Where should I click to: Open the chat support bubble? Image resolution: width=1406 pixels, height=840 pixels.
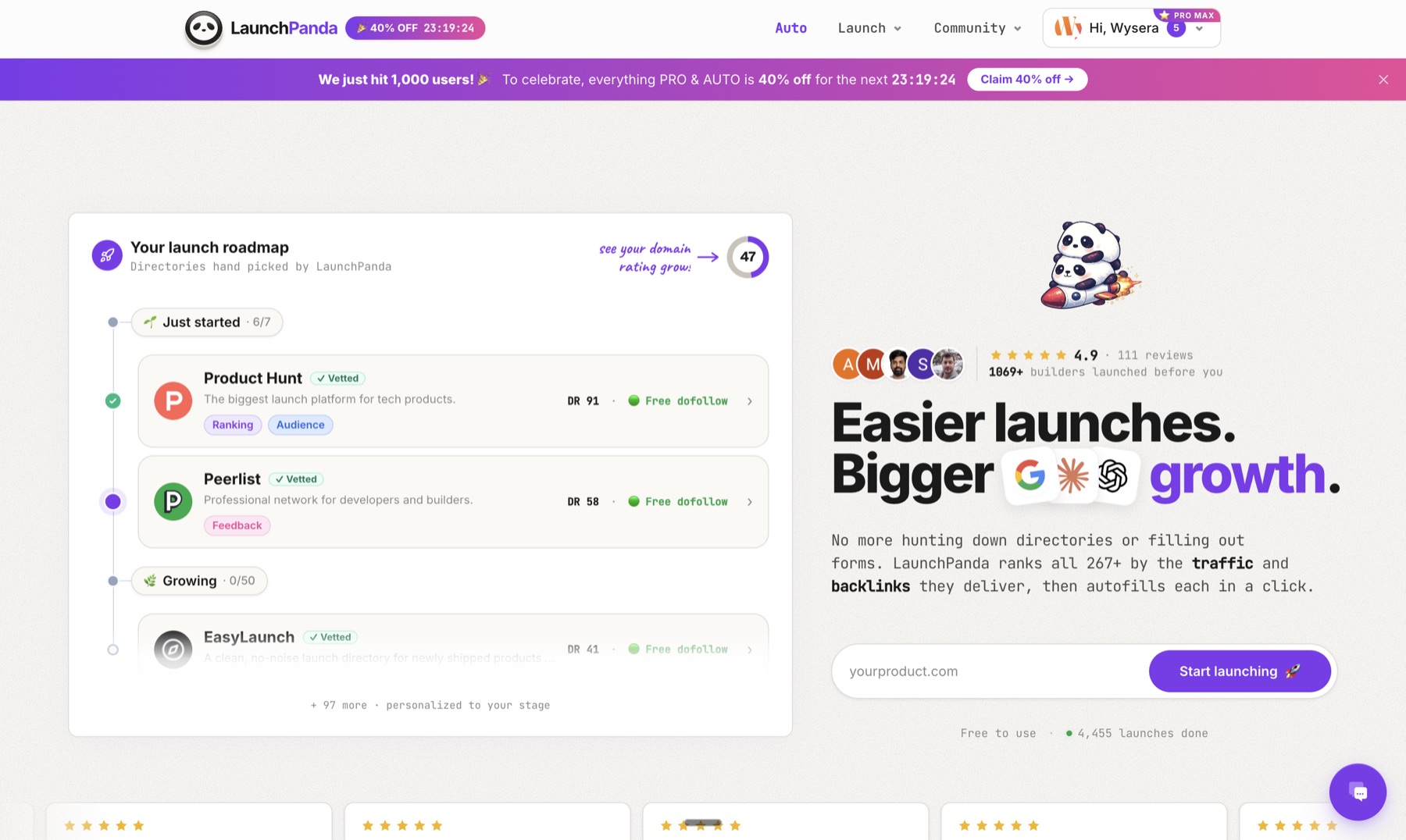tap(1358, 792)
